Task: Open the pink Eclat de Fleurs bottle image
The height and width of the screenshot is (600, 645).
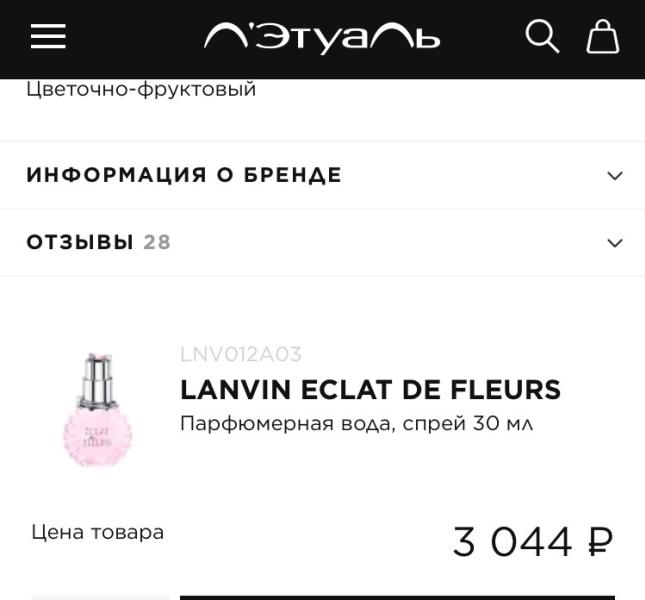Action: pyautogui.click(x=98, y=410)
